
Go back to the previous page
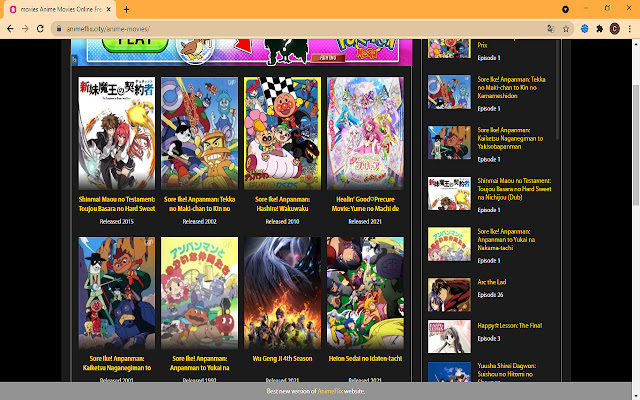click(10, 29)
